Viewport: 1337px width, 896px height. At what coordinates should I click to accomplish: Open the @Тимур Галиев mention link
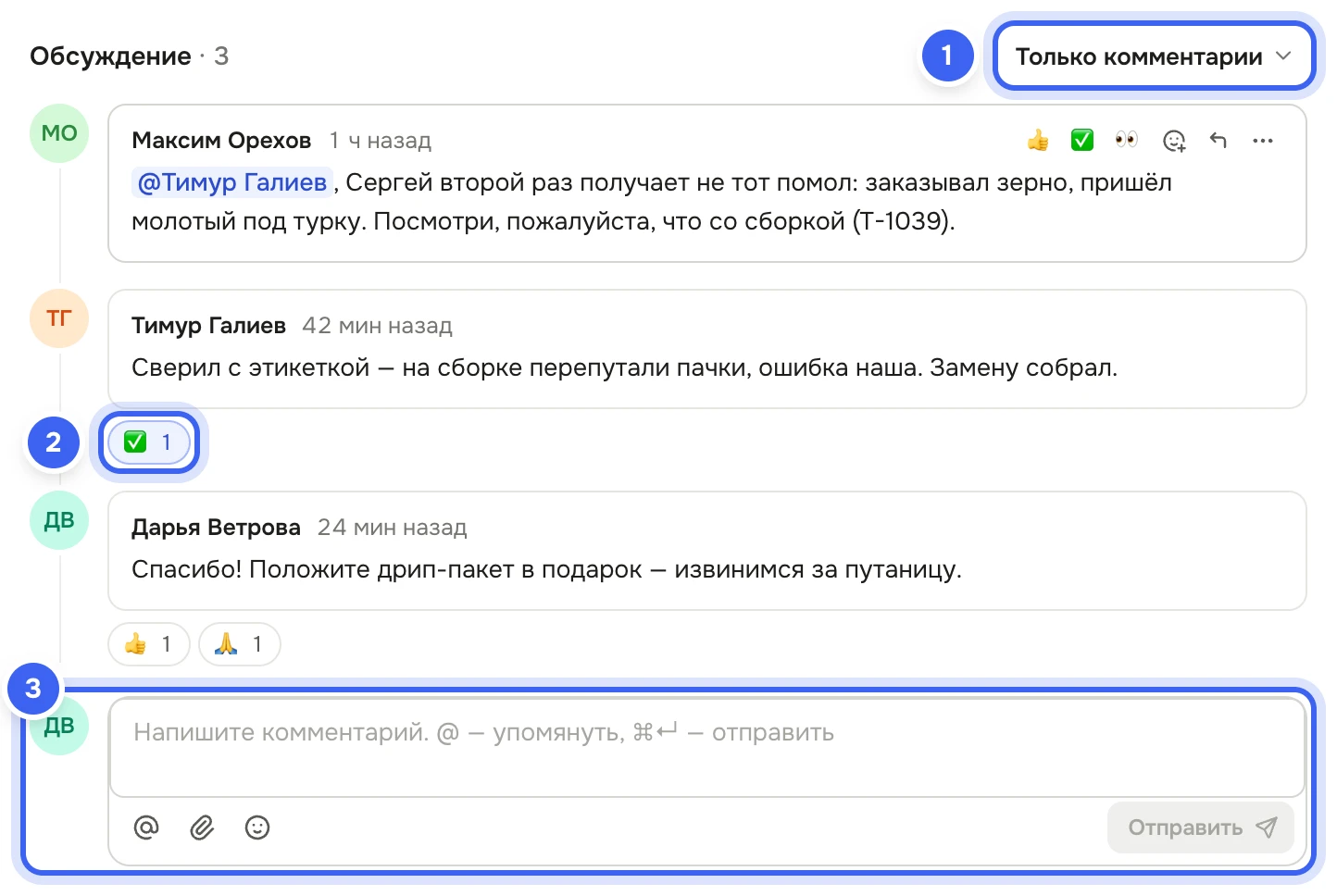(232, 182)
